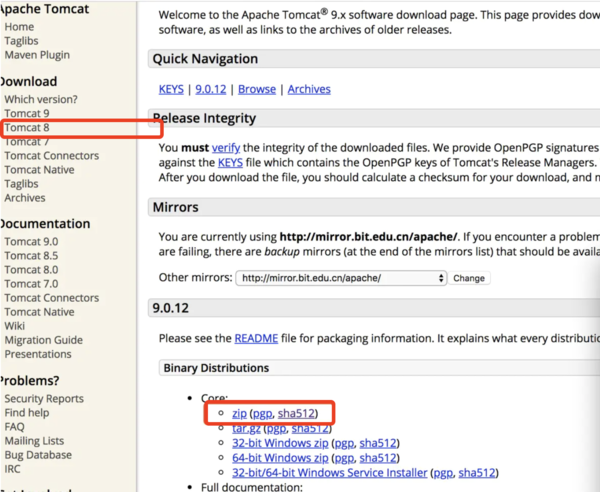Open sha512 for 32-bit Windows zip
600x492 pixels.
378,443
